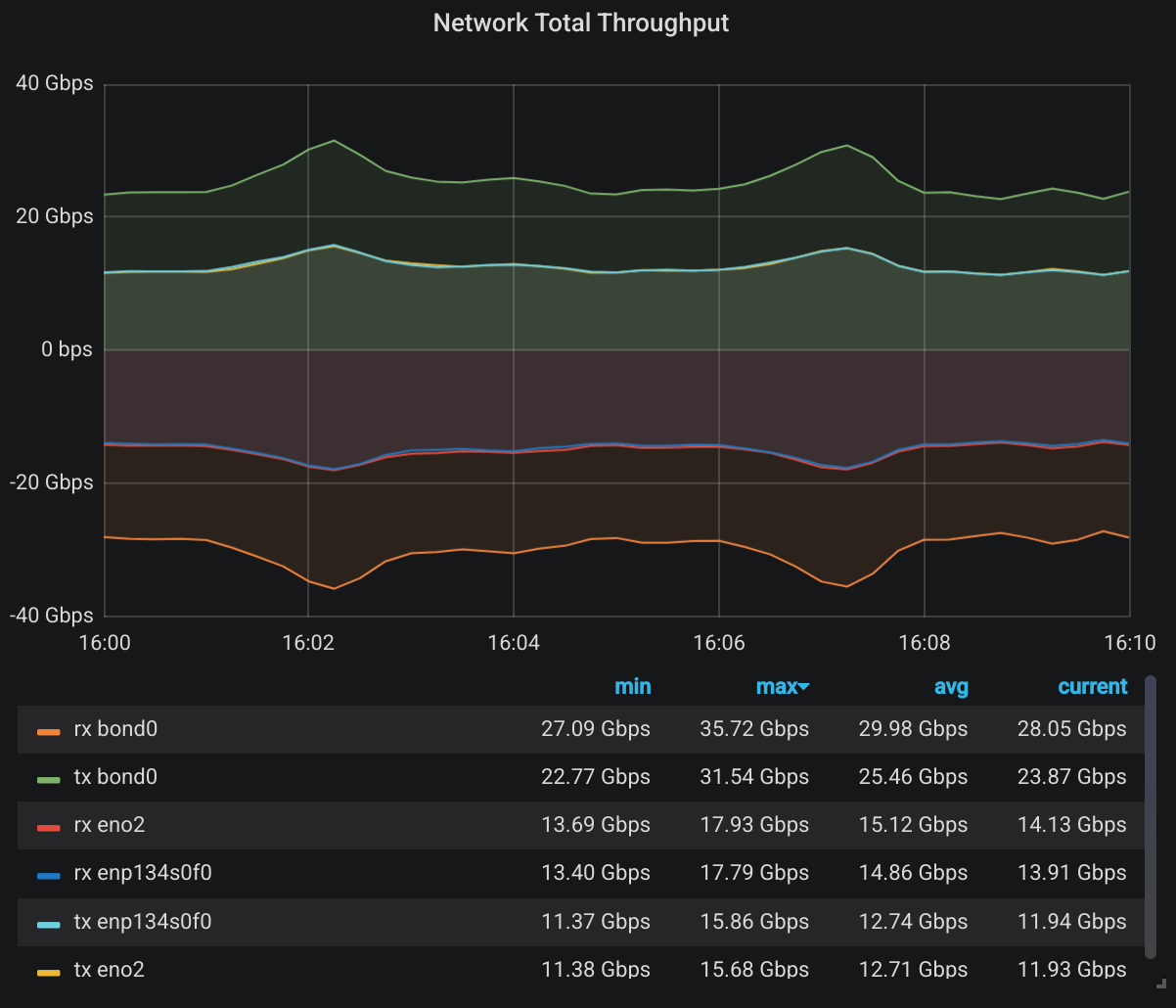Click the tx enp134s0f0 max value 15.86 Gbps
Viewport: 1176px width, 1008px height.
[x=754, y=921]
